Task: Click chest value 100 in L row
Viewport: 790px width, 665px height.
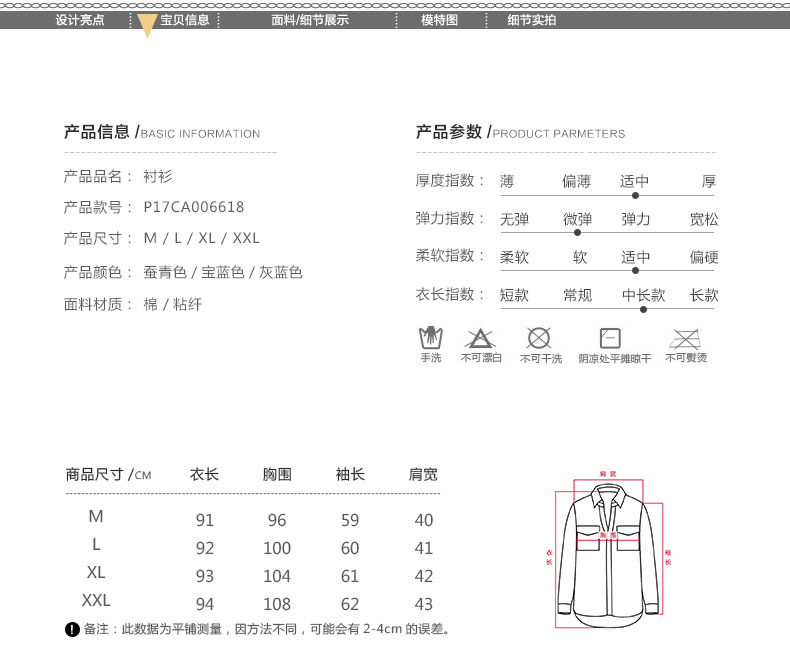Action: 277,548
